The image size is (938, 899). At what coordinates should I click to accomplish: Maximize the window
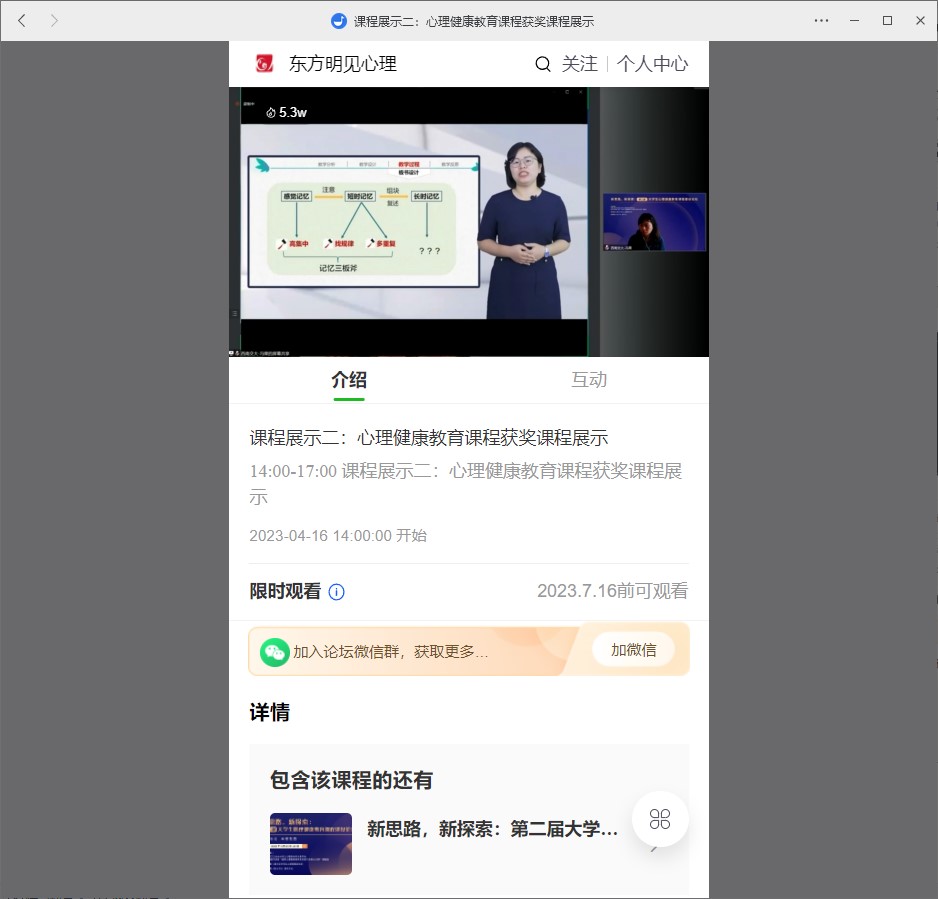[887, 20]
